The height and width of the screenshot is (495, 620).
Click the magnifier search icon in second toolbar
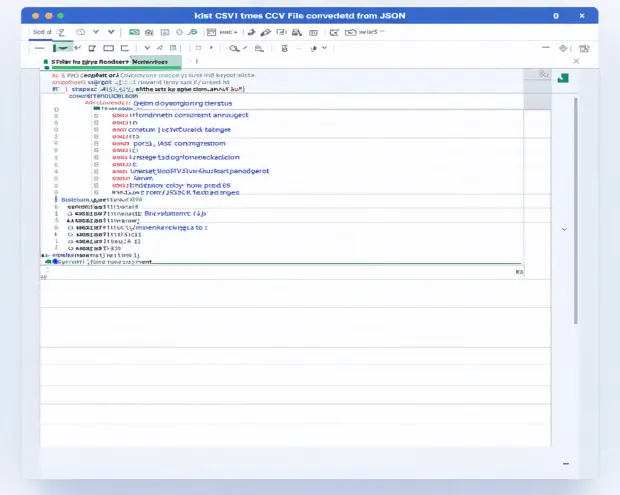pos(234,48)
